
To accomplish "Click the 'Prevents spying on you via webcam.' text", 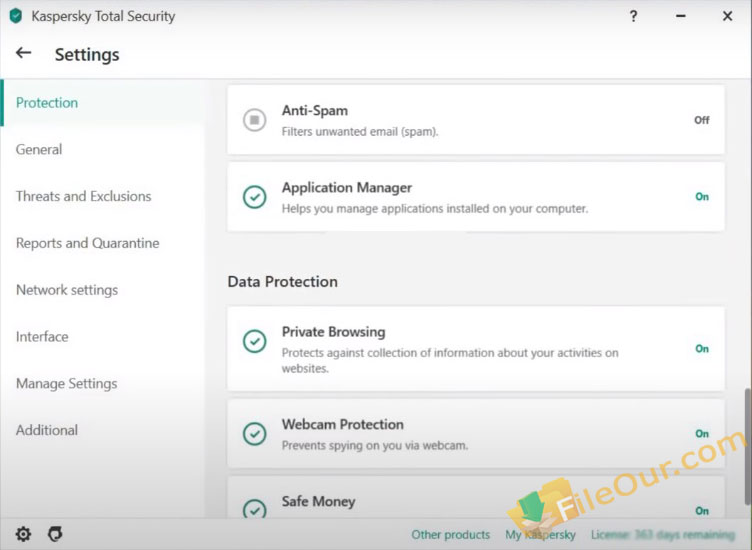I will pyautogui.click(x=375, y=445).
